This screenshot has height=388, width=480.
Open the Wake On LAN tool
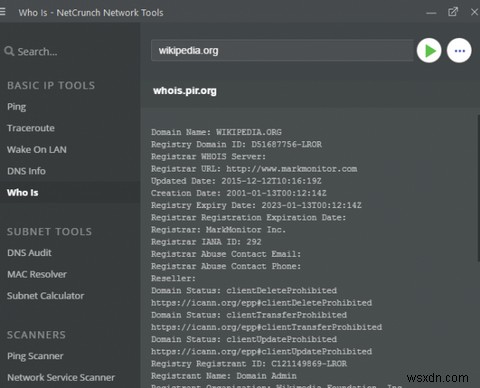37,149
